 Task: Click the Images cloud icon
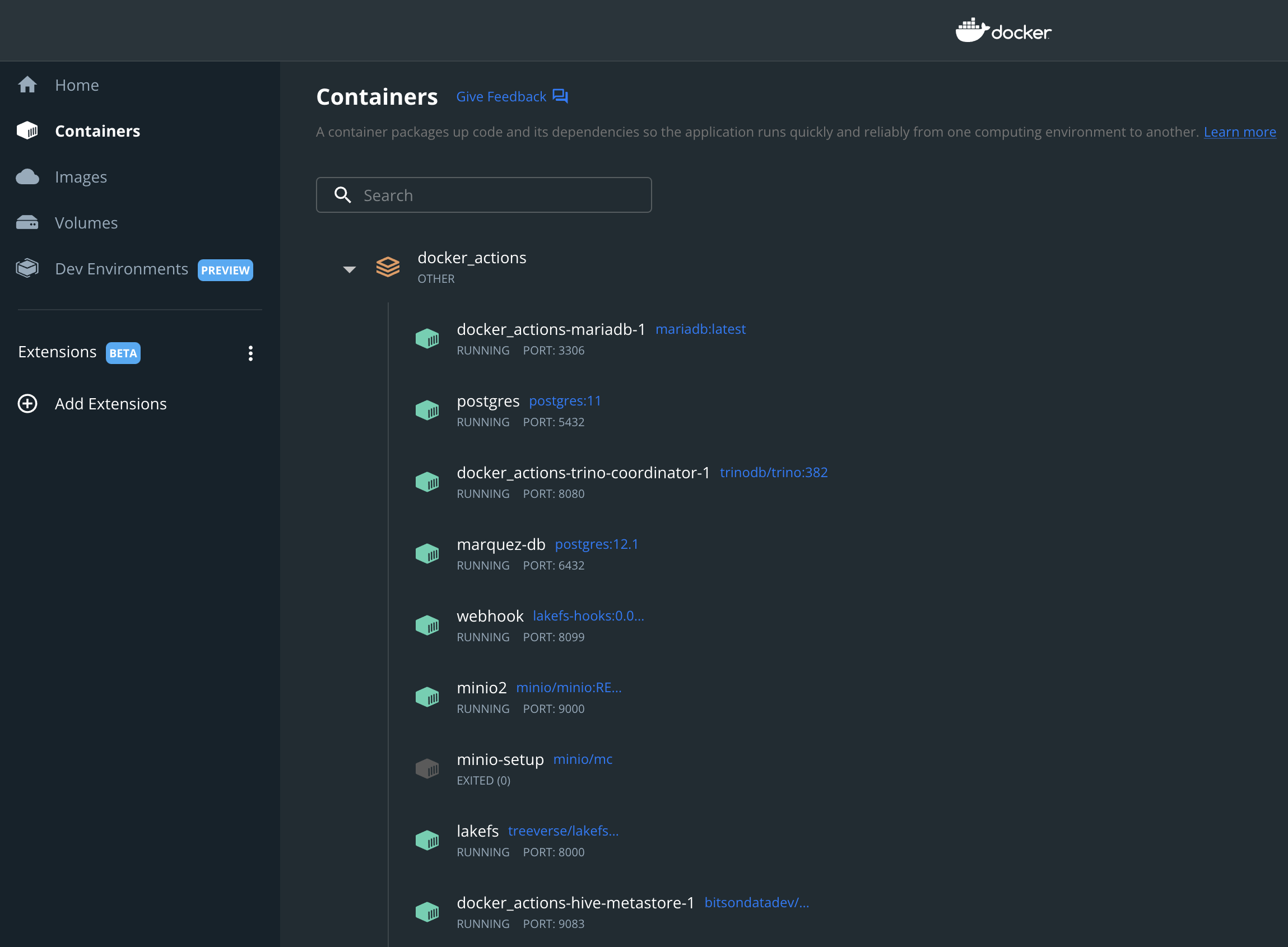[27, 176]
